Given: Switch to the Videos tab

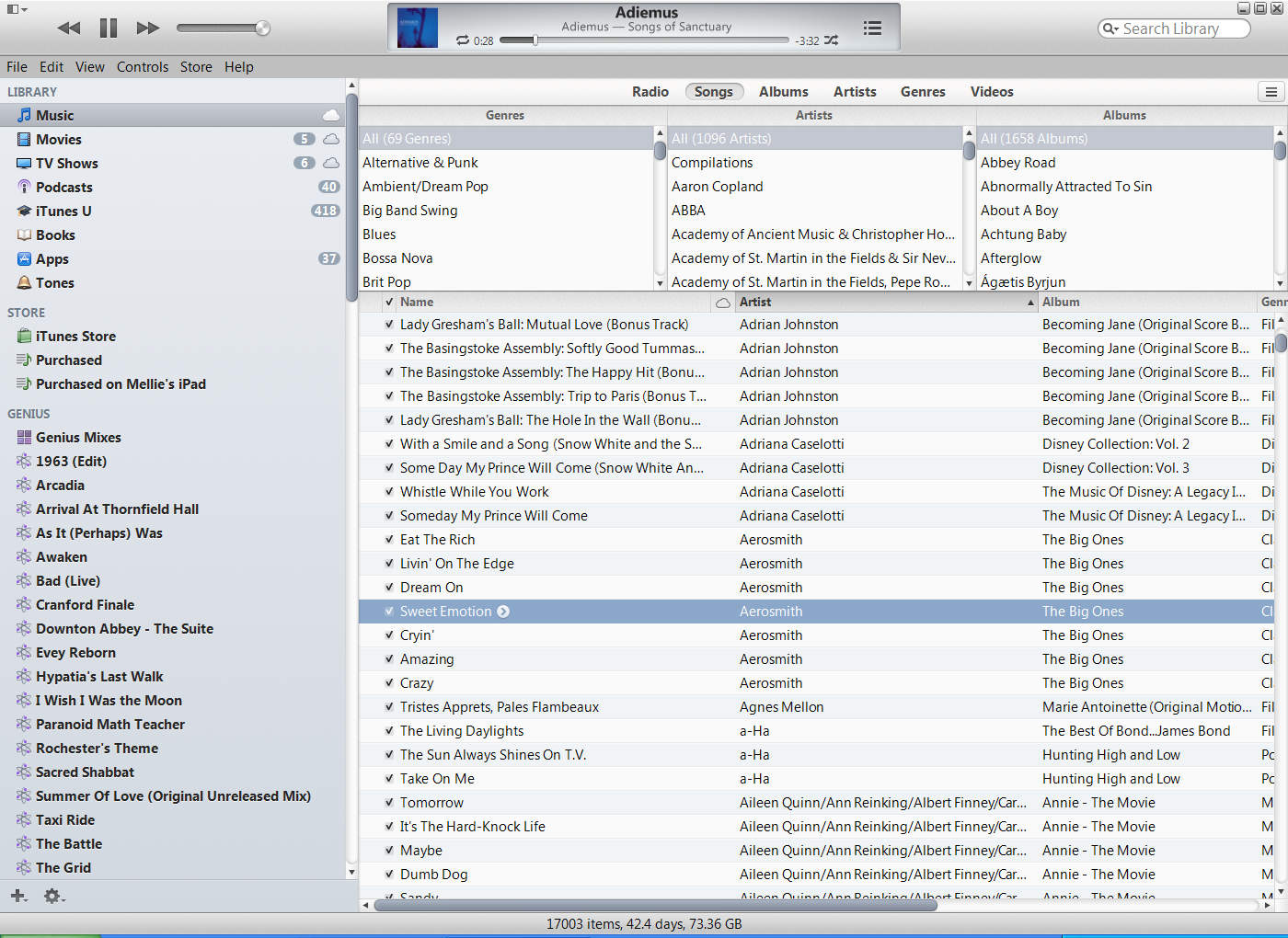Looking at the screenshot, I should pos(992,92).
